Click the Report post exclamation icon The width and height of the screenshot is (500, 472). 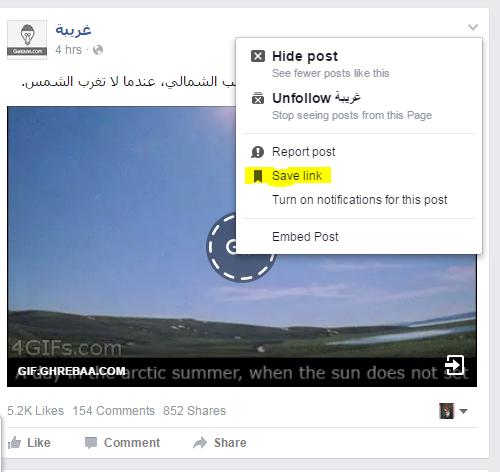coord(257,152)
